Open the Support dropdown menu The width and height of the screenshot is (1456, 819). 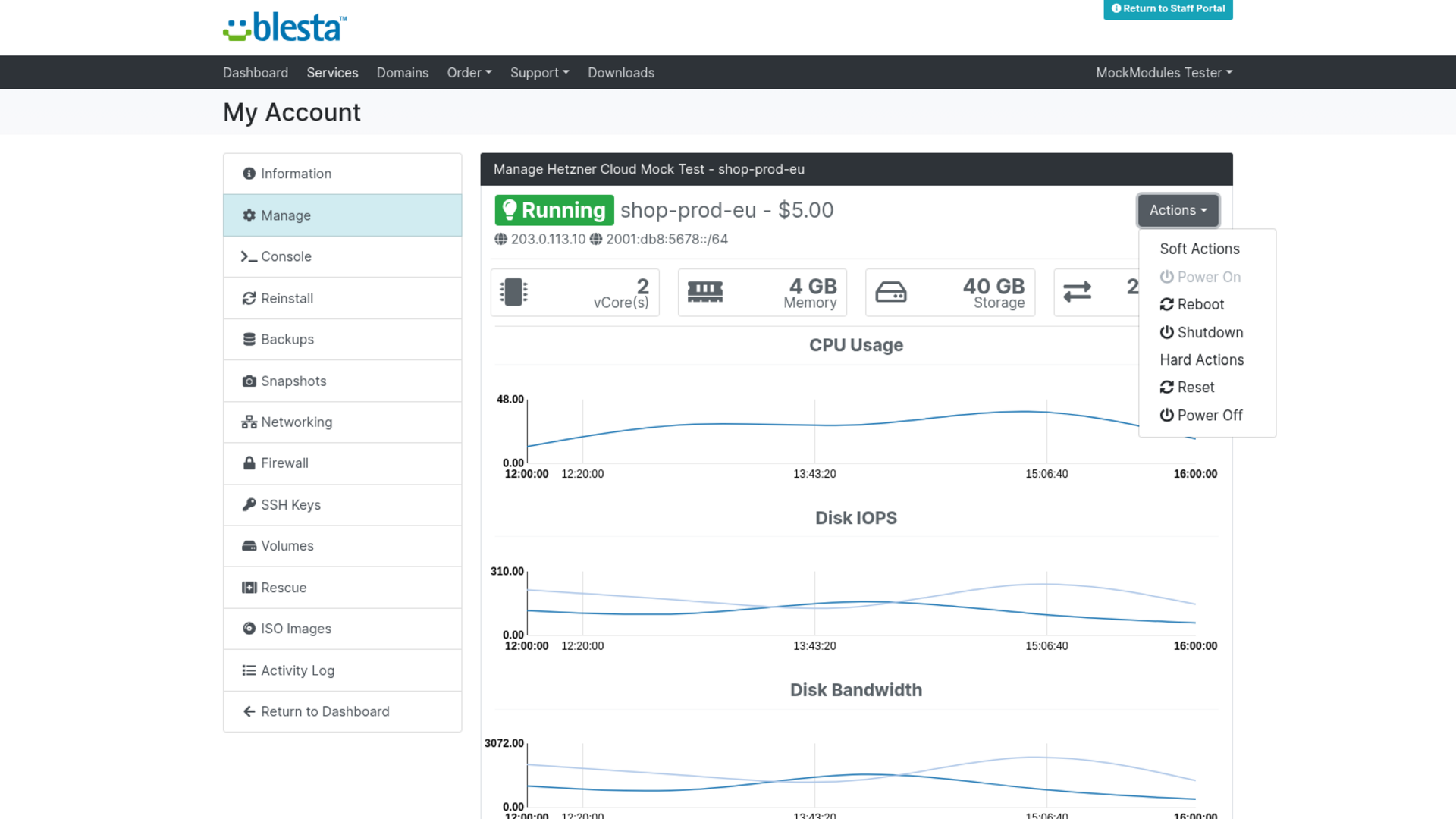coord(539,73)
